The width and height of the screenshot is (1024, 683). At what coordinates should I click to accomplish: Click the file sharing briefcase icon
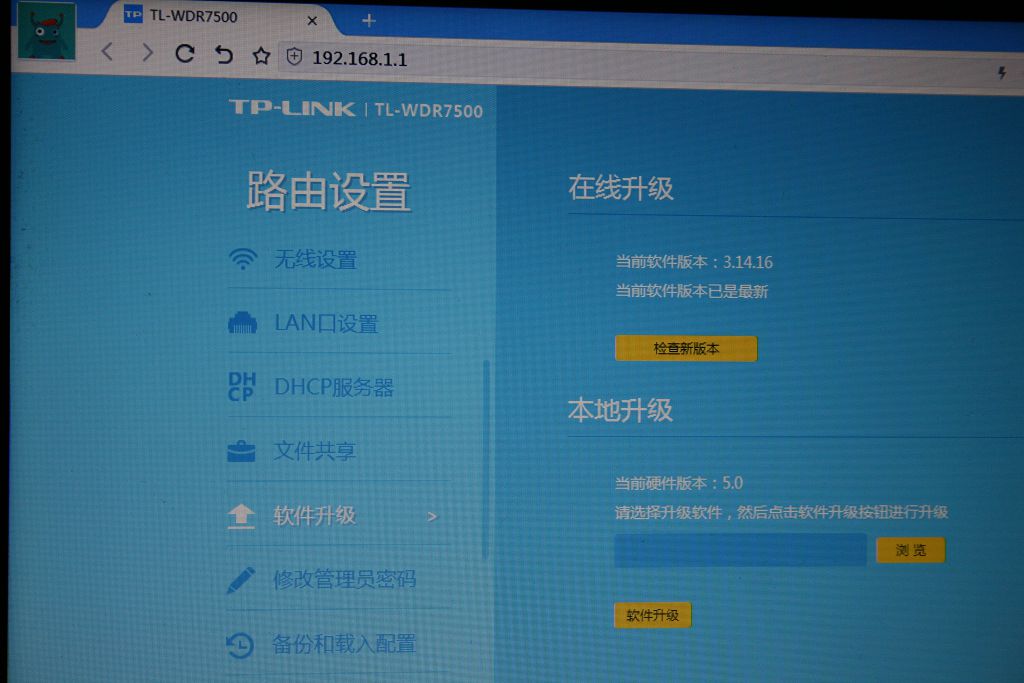[241, 451]
